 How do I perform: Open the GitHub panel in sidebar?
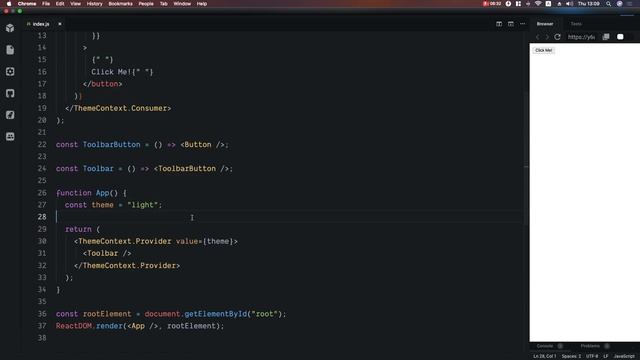tap(10, 93)
